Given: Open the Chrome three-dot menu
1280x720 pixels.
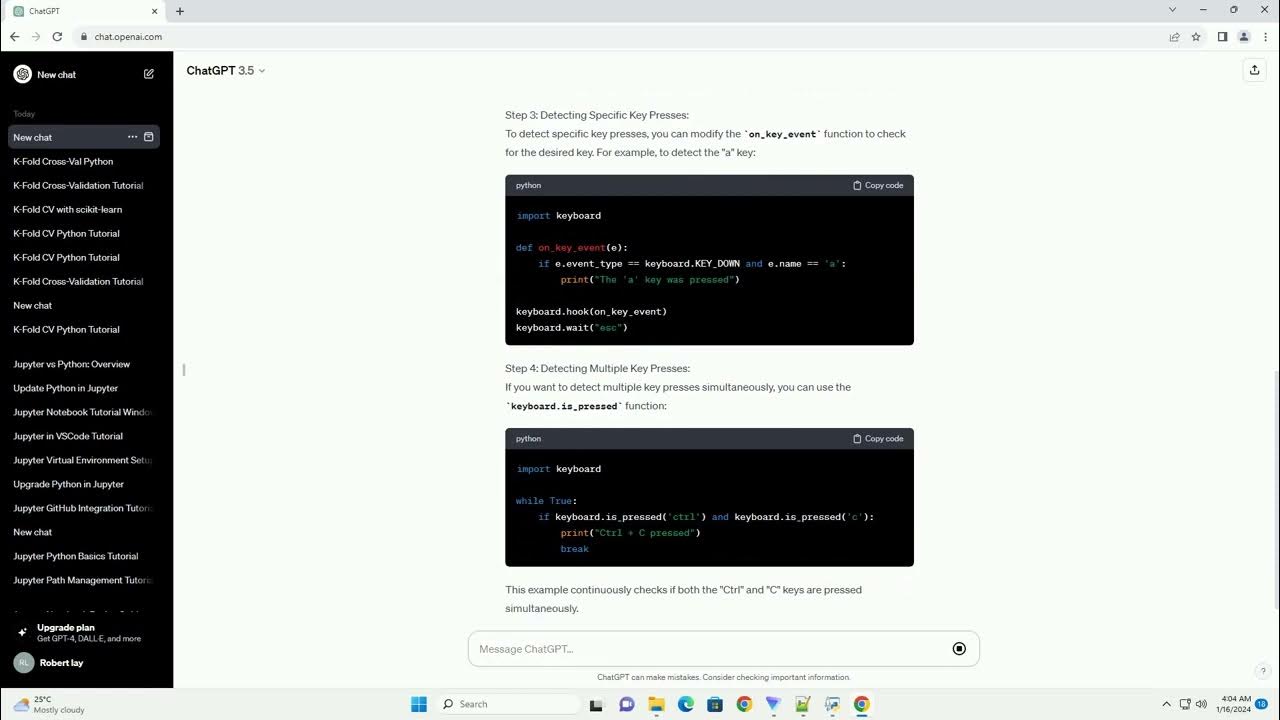Looking at the screenshot, I should point(1265,37).
